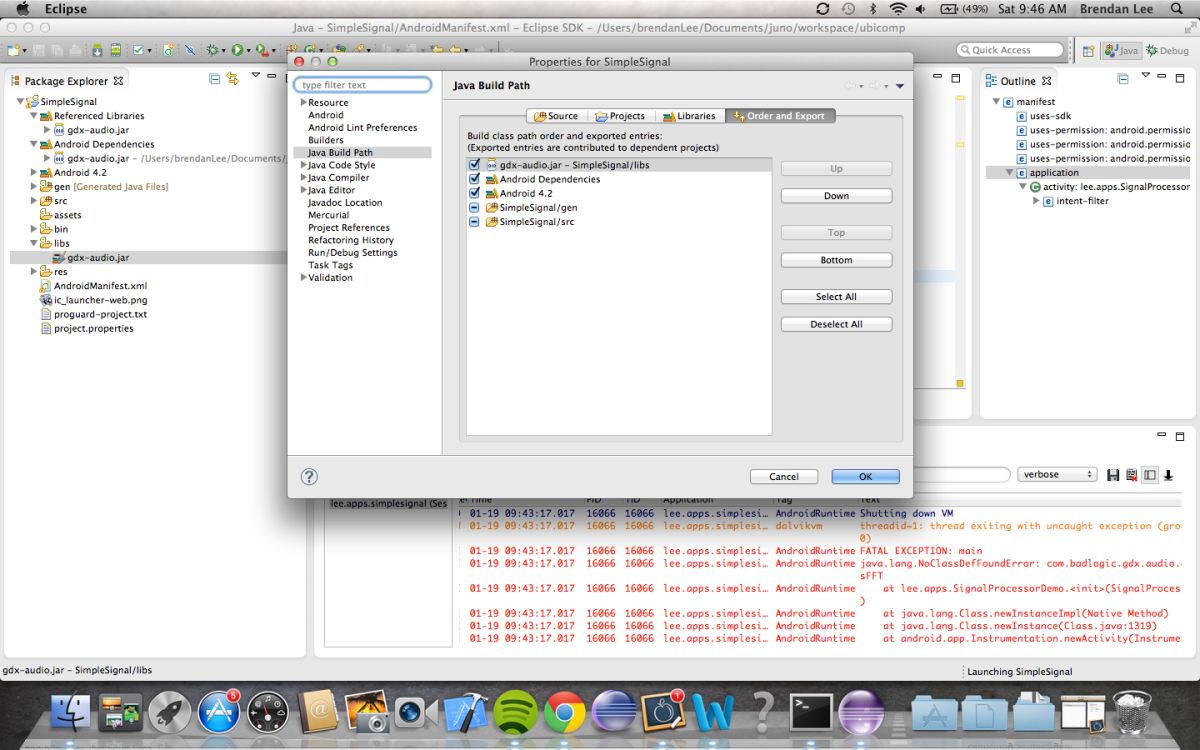
Task: Uncheck gdx-audio.jar export checkbox
Action: pos(474,165)
